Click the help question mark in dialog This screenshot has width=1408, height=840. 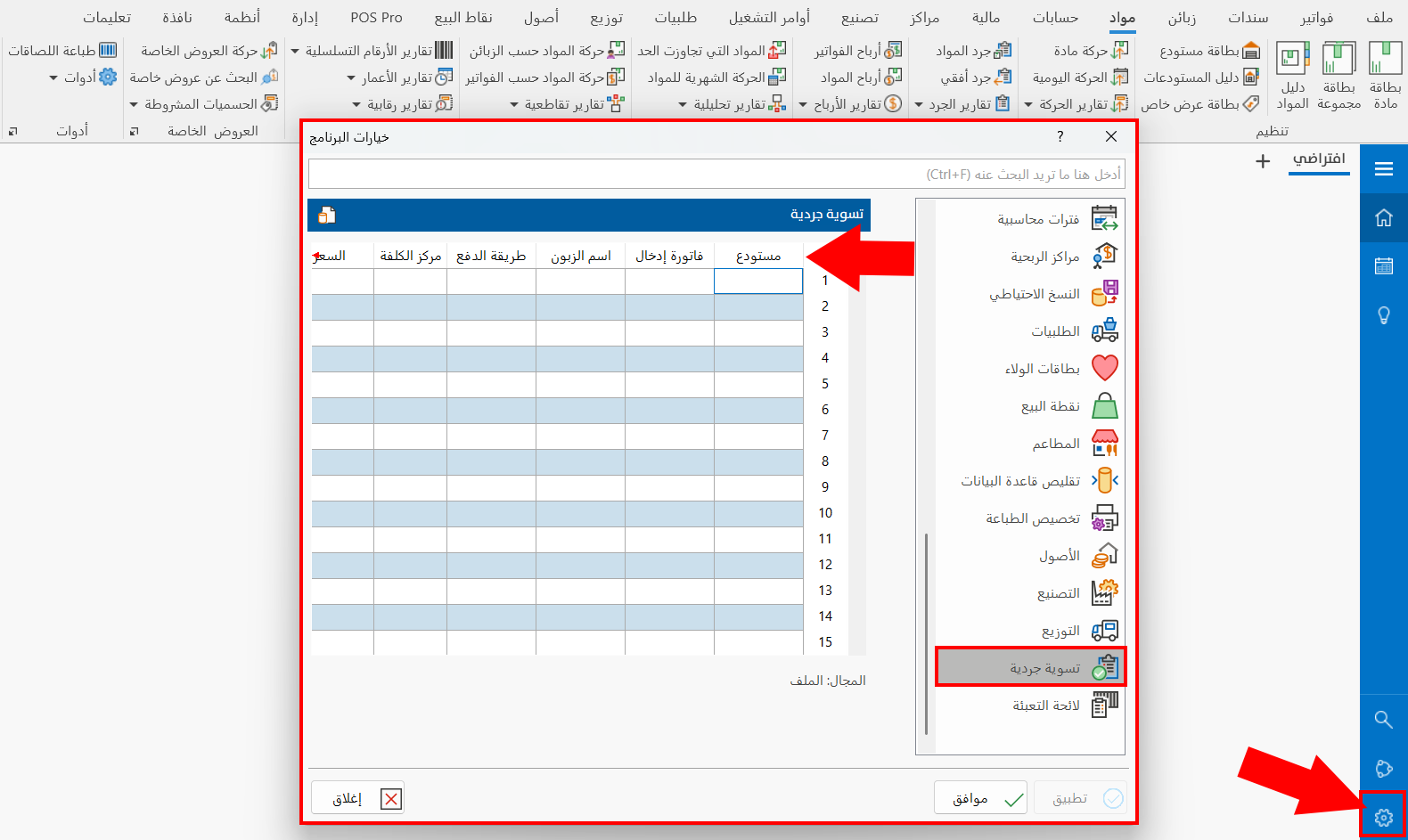[x=1060, y=136]
